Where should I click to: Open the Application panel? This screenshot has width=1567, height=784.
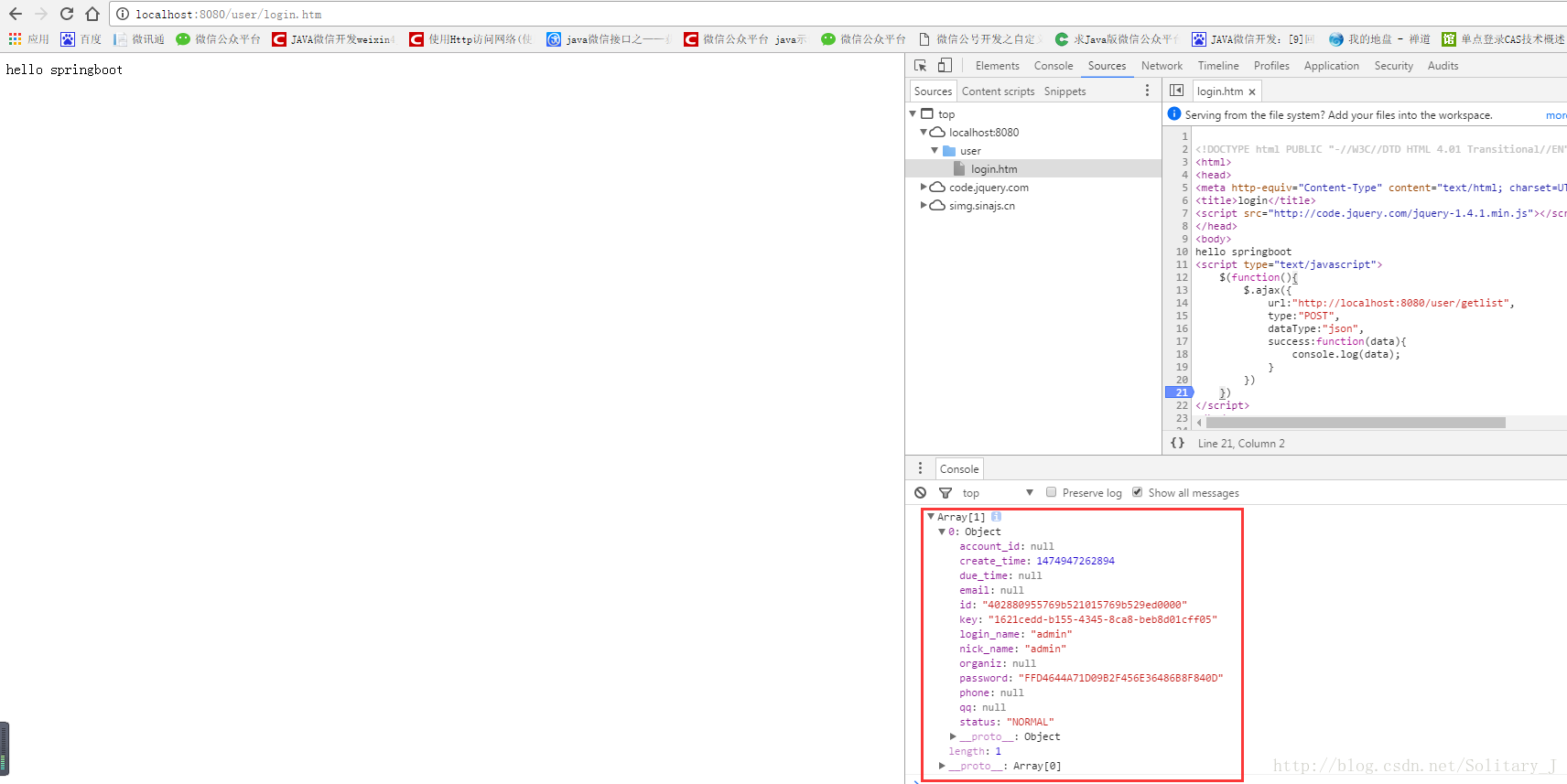point(1331,66)
